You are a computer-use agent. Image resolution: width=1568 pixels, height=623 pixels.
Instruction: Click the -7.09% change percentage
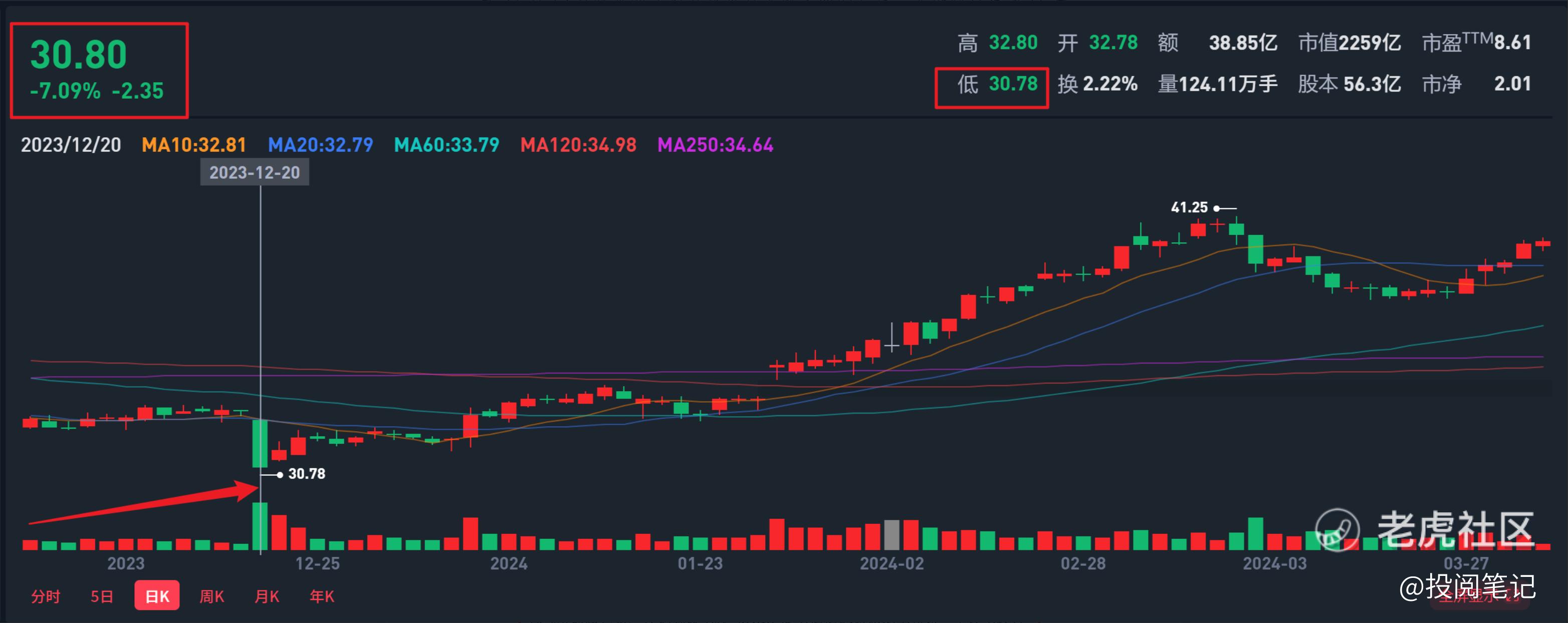point(65,91)
